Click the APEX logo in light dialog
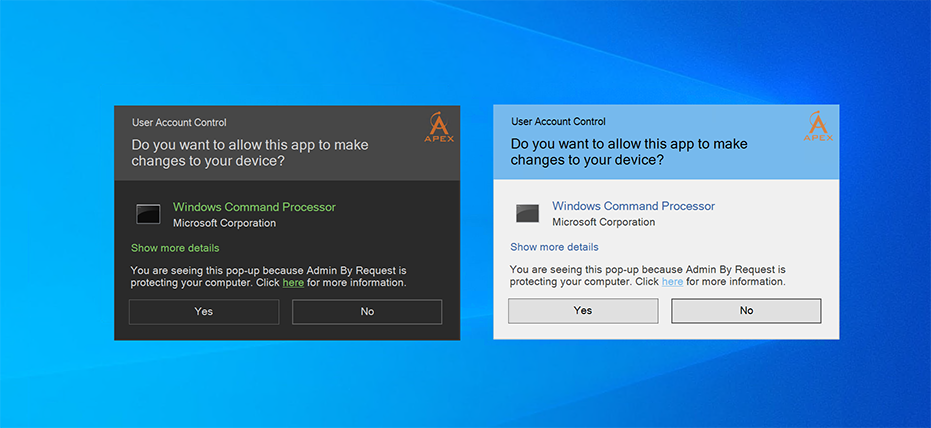The image size is (931, 428). [818, 126]
